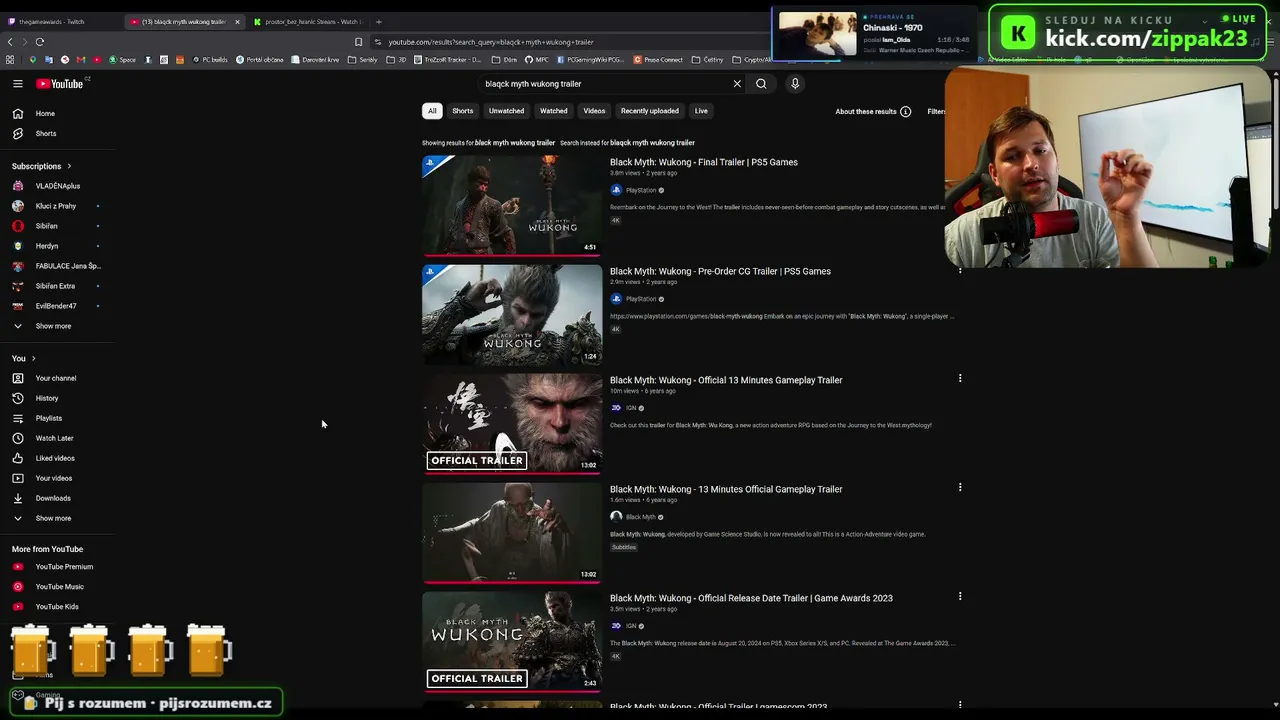Open the Pre-Order CG Trailer title link
The width and height of the screenshot is (1280, 720).
tap(720, 271)
